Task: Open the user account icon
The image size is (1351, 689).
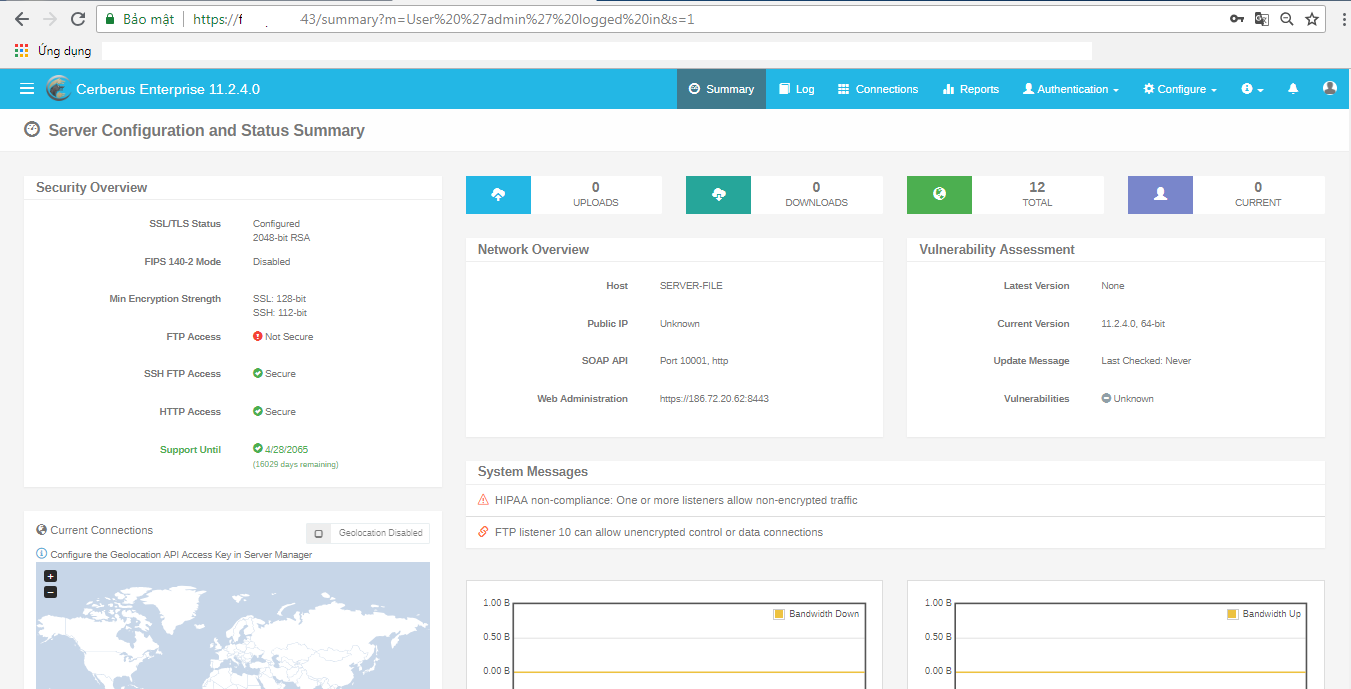Action: (x=1330, y=88)
